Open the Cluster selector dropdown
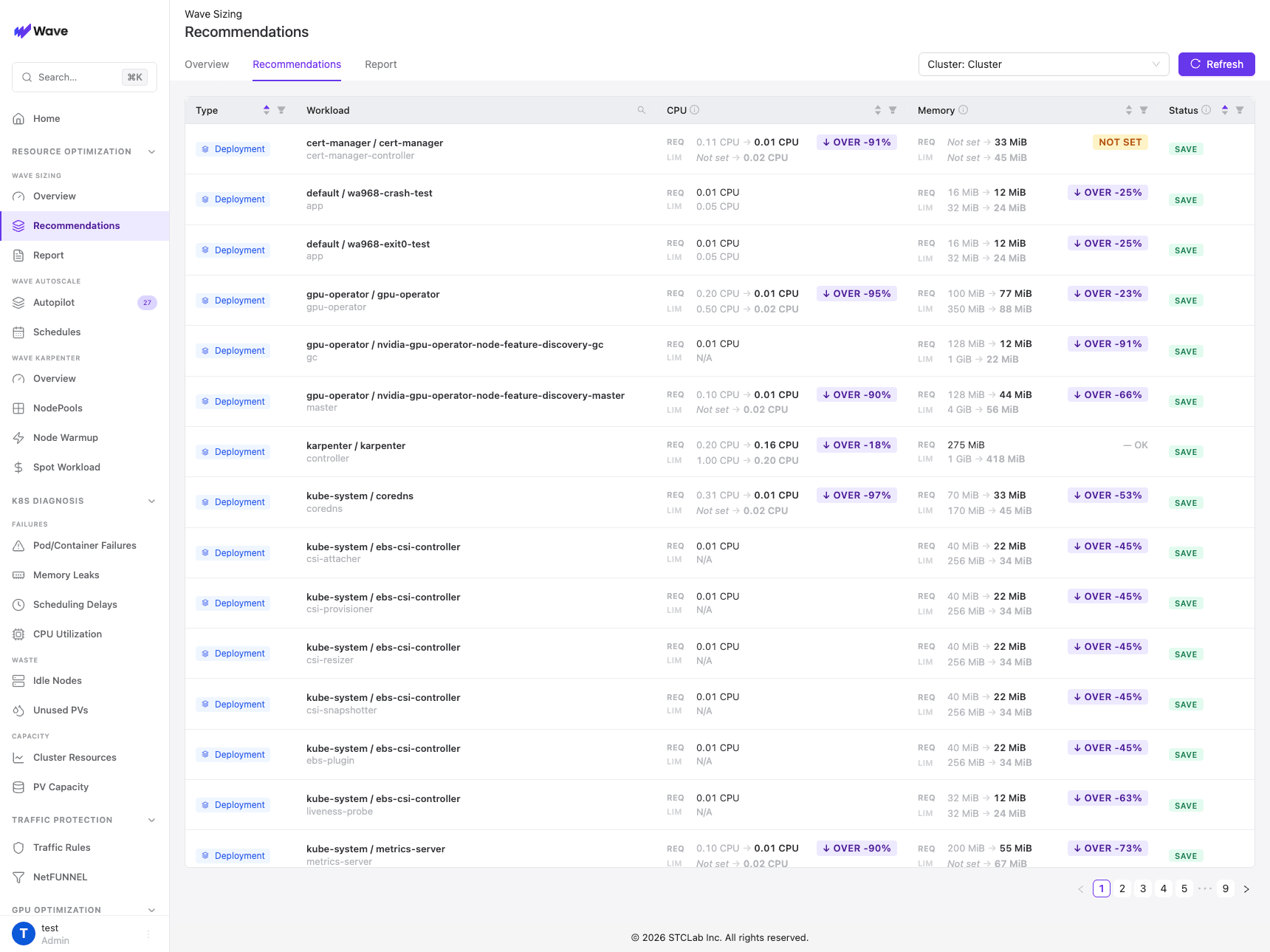1270x952 pixels. pyautogui.click(x=1043, y=64)
